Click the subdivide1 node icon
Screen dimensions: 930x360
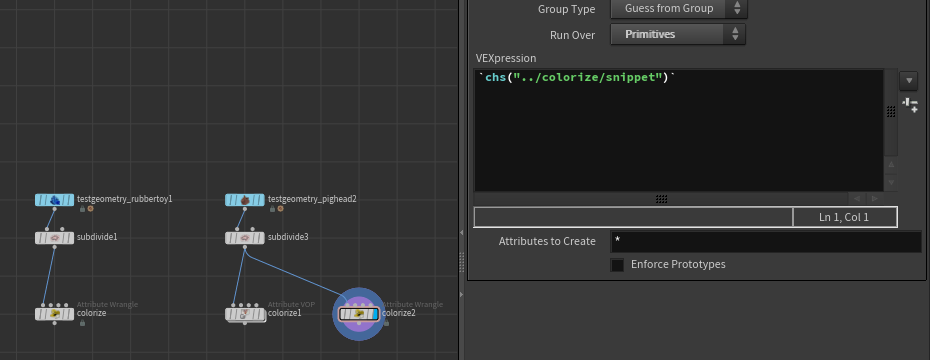[55, 238]
